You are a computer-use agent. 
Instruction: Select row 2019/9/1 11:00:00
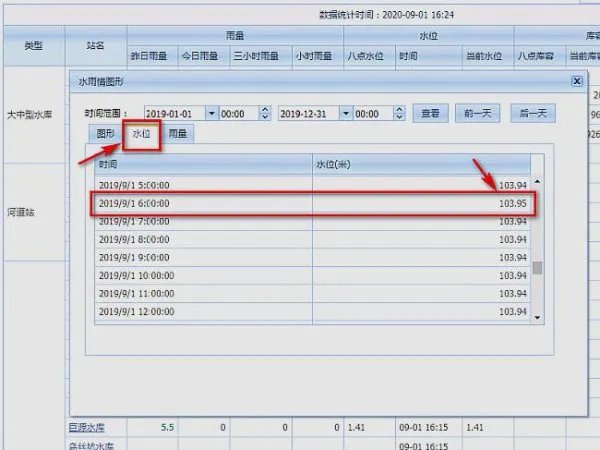pos(312,293)
